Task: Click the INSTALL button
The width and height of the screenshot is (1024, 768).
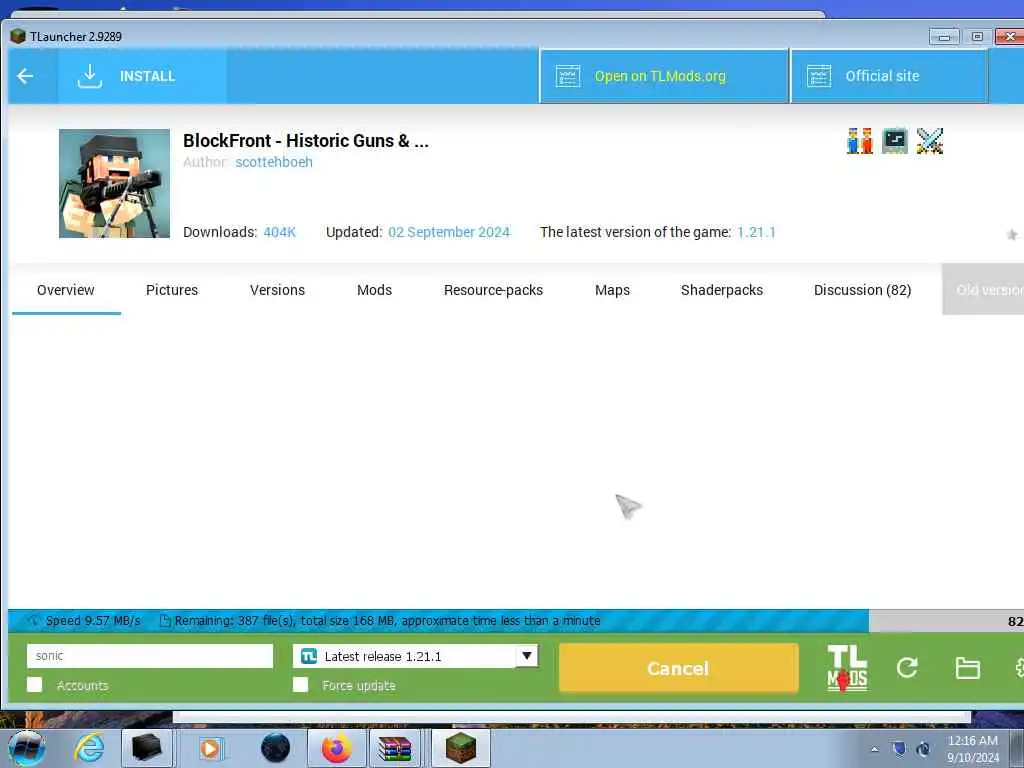Action: 142,76
